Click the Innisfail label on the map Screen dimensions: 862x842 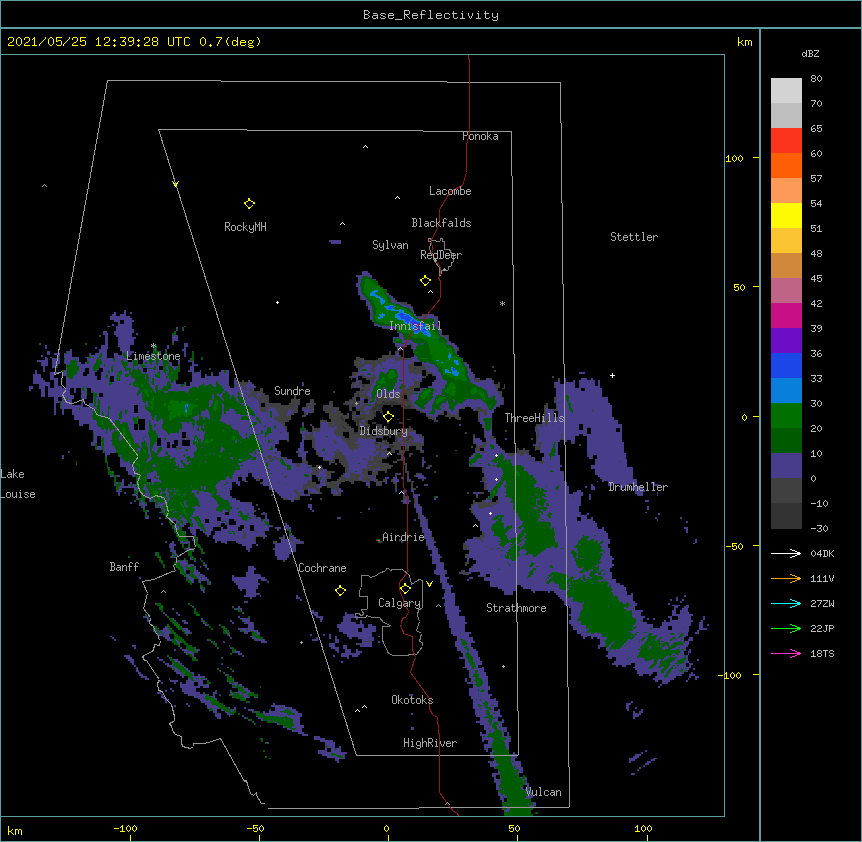(415, 326)
